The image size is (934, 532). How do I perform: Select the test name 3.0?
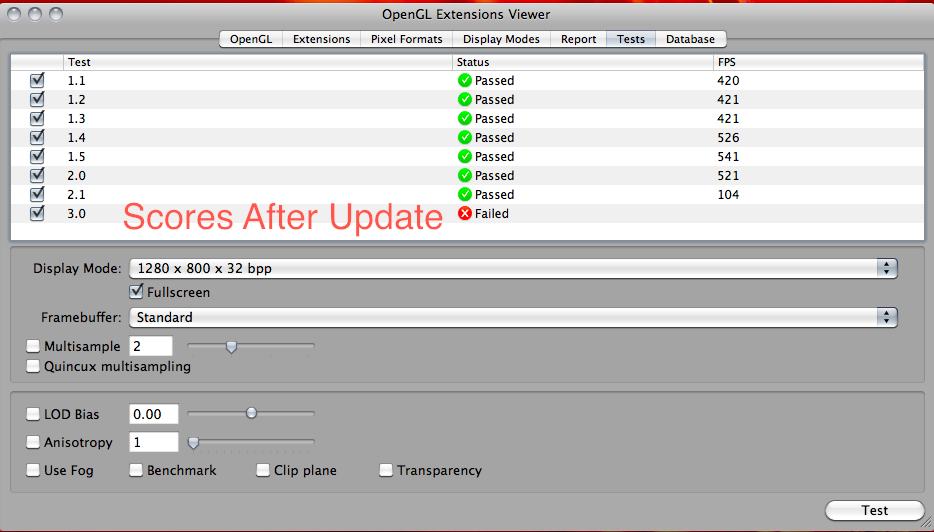(76, 214)
